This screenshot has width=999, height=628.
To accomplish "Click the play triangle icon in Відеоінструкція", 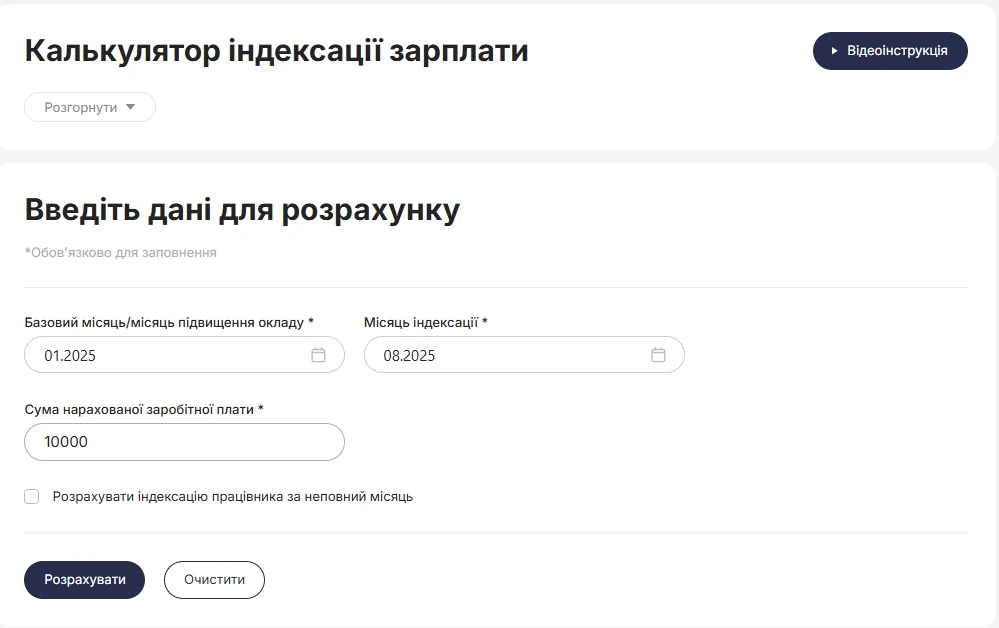I will pos(834,51).
